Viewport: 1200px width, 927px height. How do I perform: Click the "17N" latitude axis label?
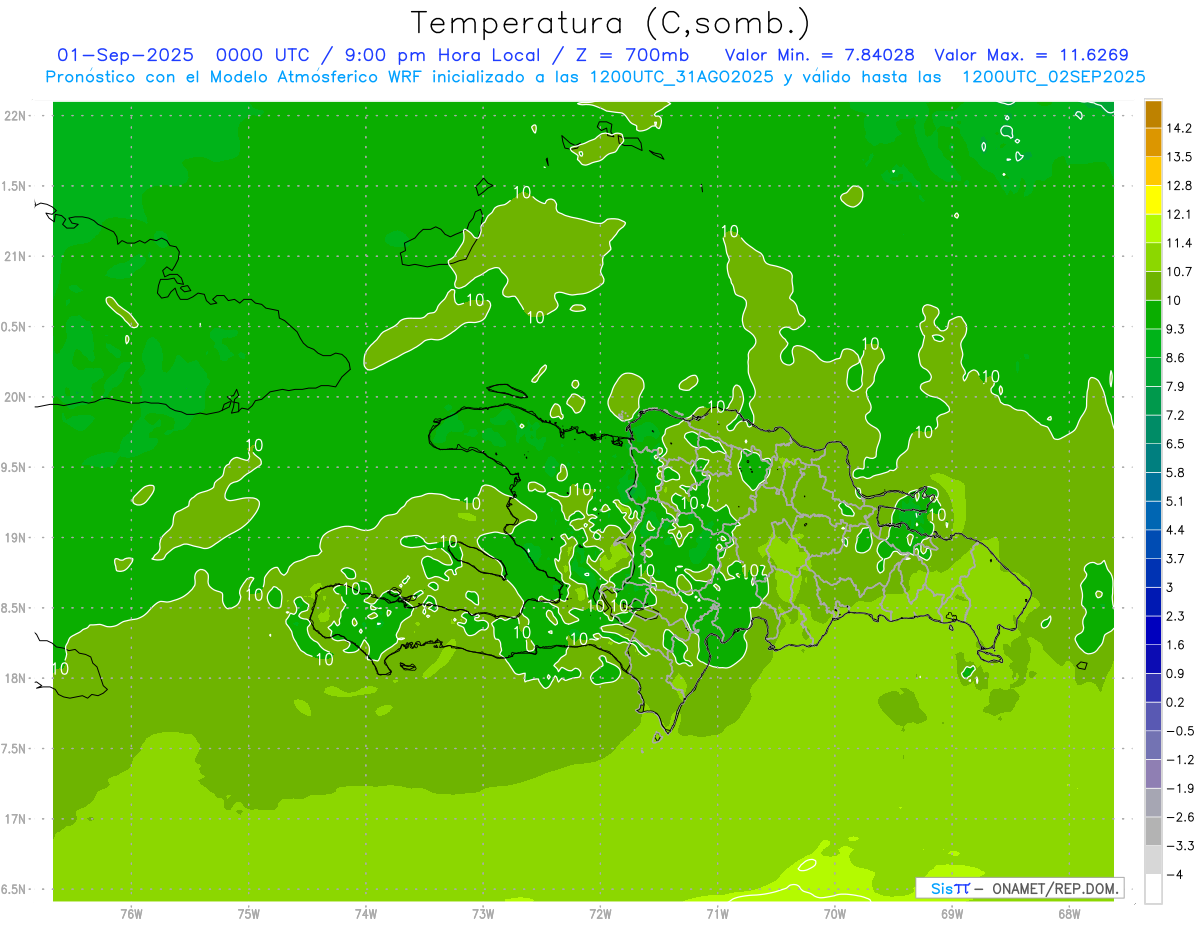coord(17,820)
